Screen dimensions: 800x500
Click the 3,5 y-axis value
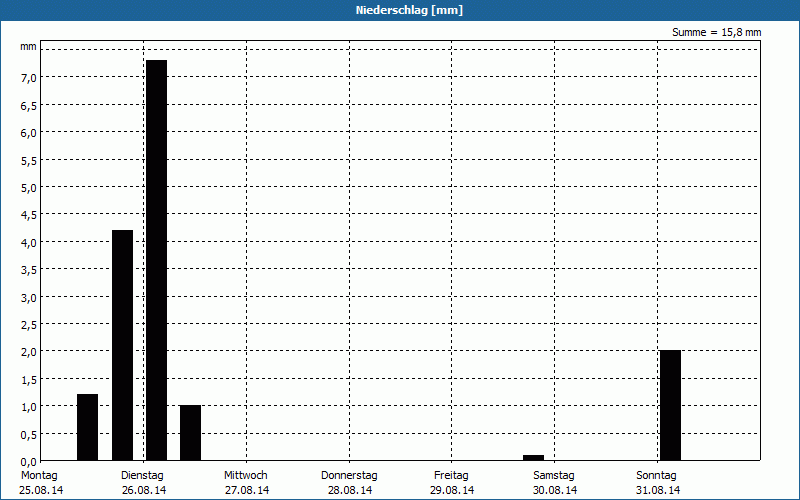click(28, 269)
